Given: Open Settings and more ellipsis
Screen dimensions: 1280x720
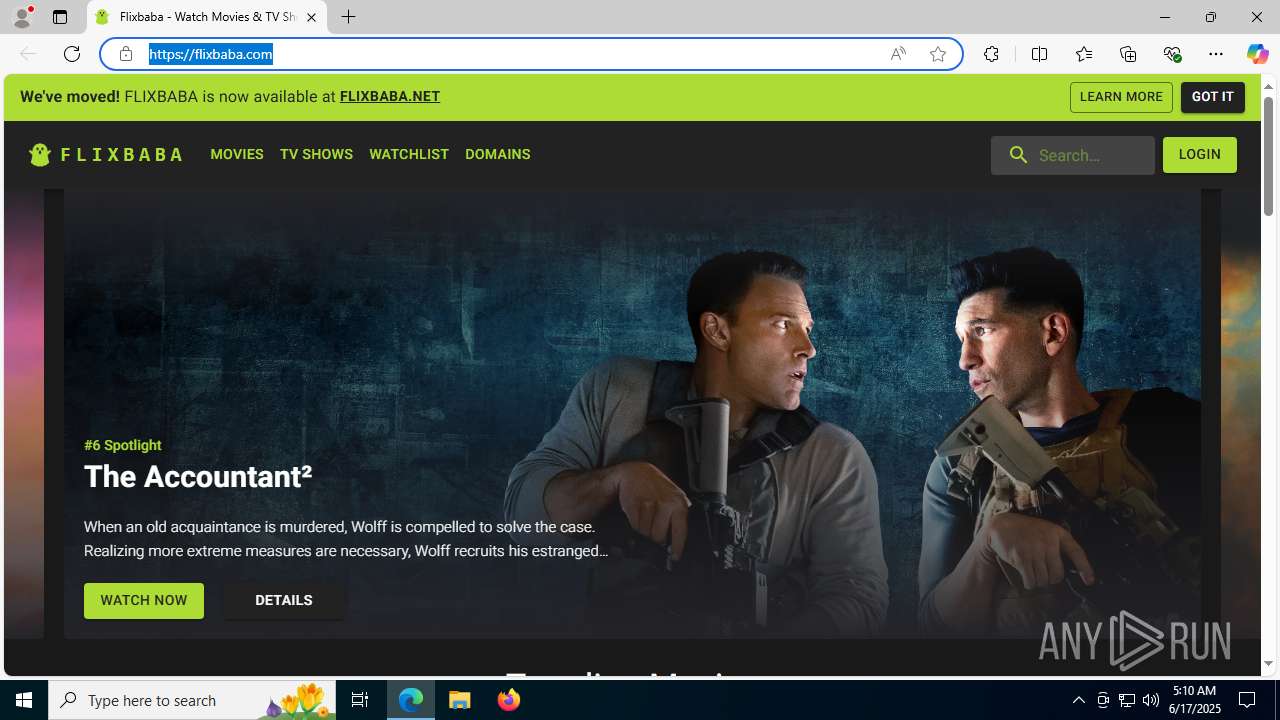Looking at the screenshot, I should (x=1216, y=54).
